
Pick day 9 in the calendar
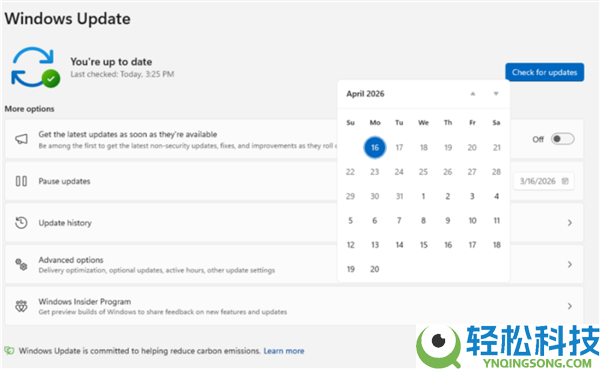coord(448,220)
